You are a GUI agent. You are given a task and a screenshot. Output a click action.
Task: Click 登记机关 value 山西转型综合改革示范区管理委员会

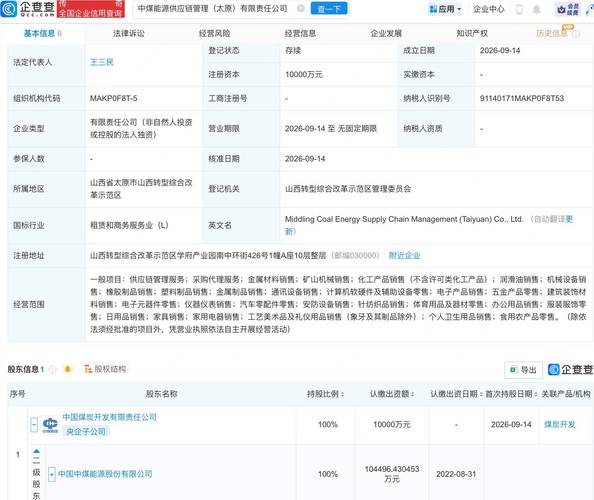(x=348, y=189)
